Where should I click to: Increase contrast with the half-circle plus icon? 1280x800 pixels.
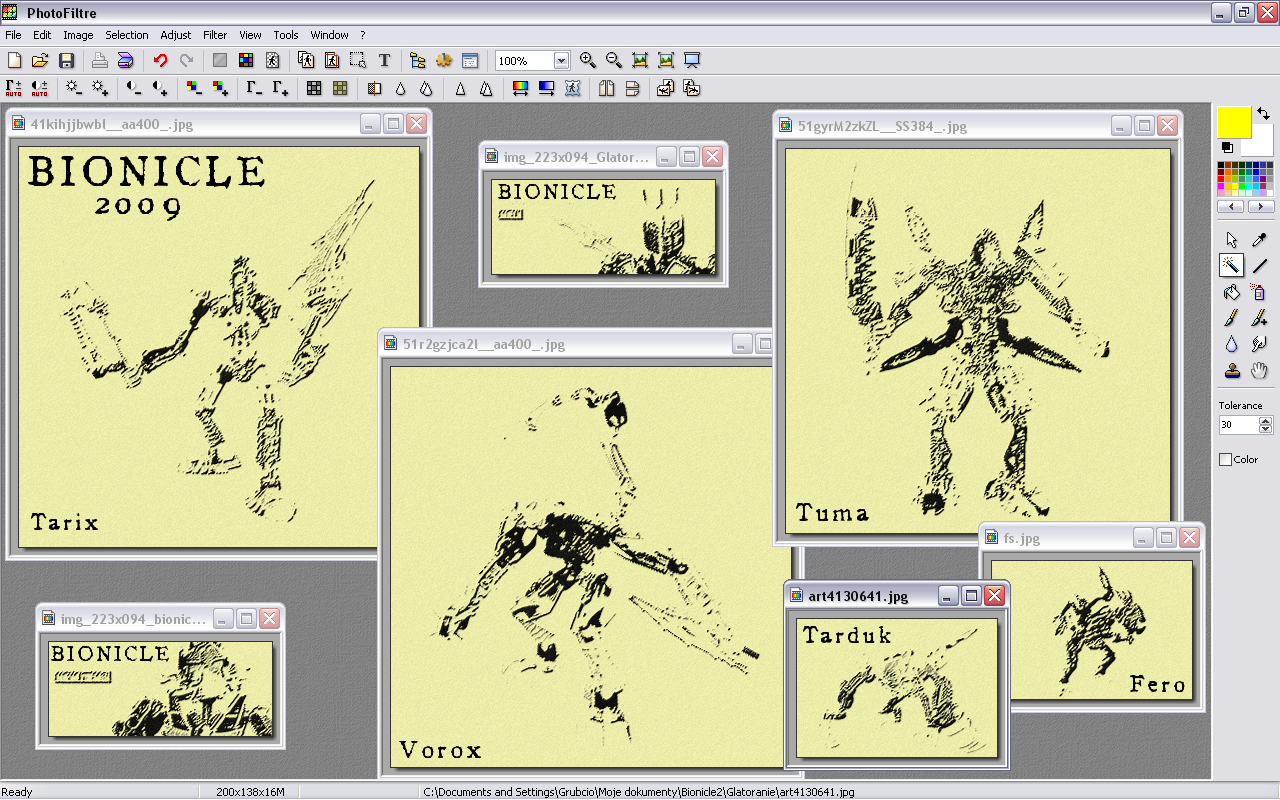coord(160,89)
